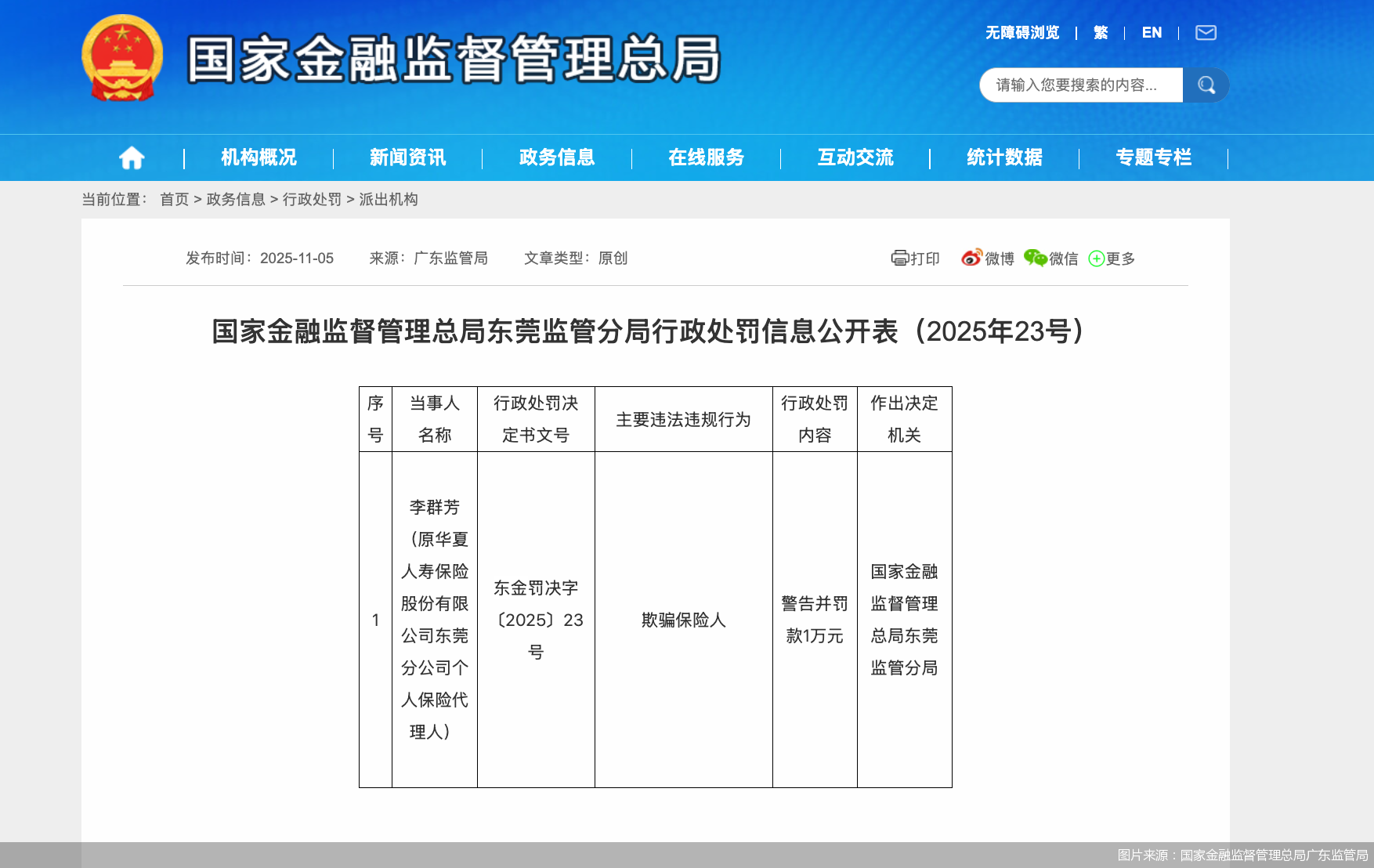Click the search magnifier icon
Image resolution: width=1374 pixels, height=868 pixels.
[1206, 85]
